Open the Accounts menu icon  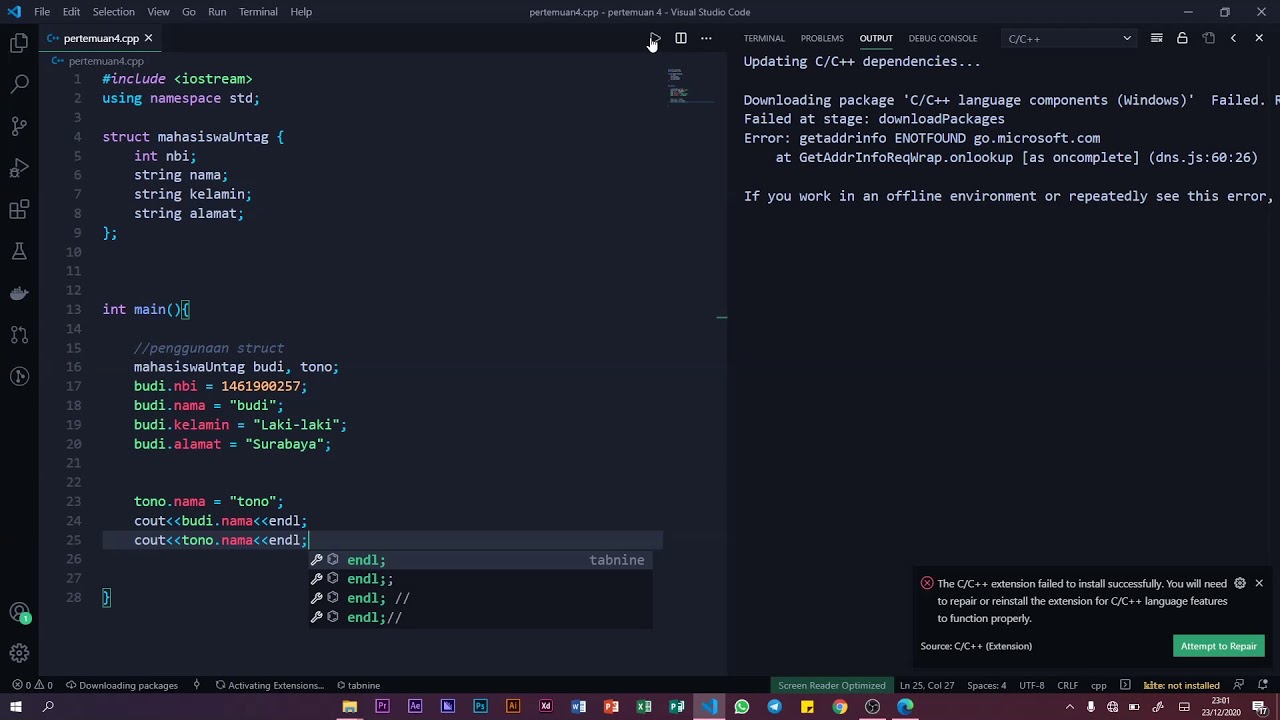click(19, 612)
